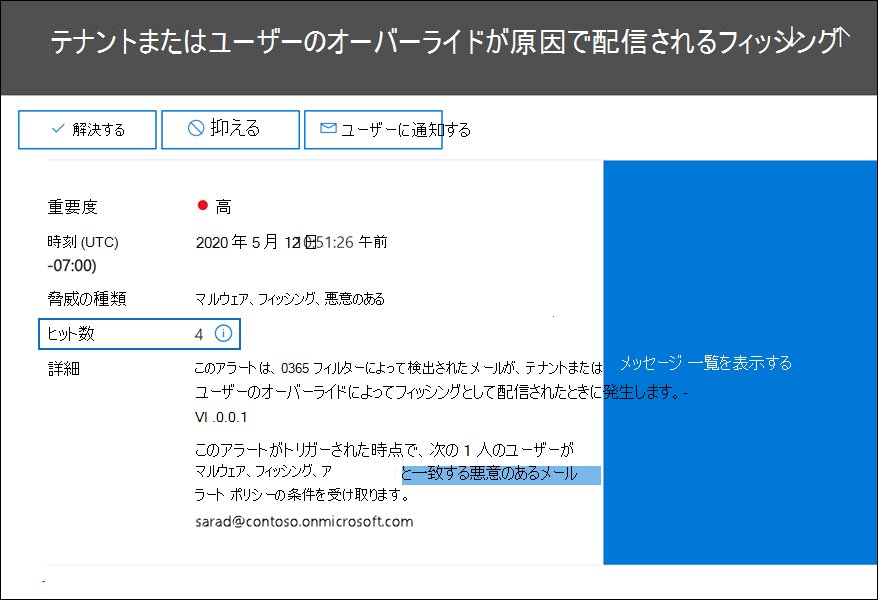Click threat types マルウェア、フィッシング value
The width and height of the screenshot is (878, 600).
(289, 299)
